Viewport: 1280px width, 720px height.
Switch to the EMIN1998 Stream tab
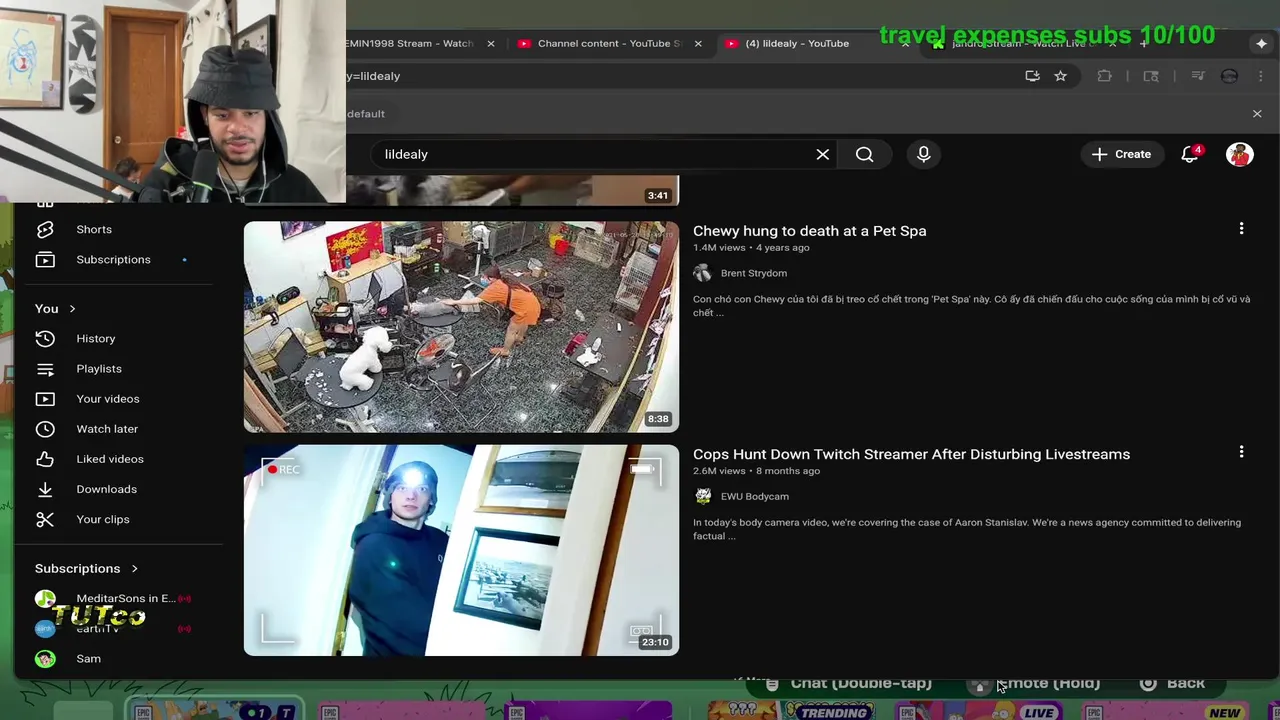click(409, 44)
